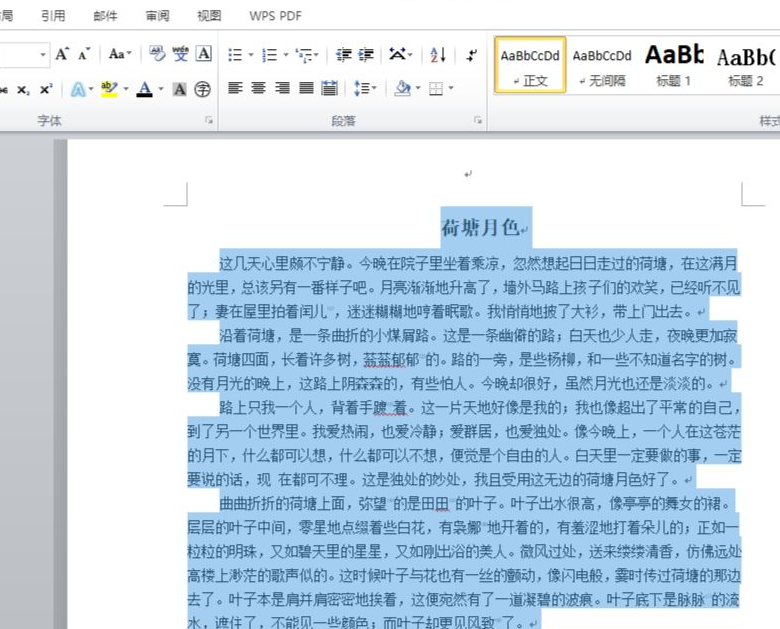Toggle show paragraph marks
780x629 pixels.
[x=472, y=54]
